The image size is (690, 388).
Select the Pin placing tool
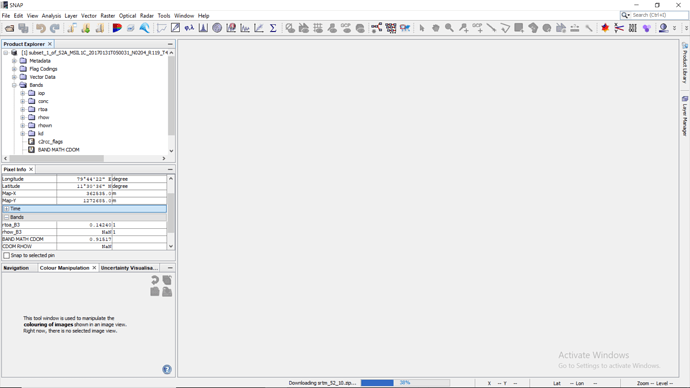coord(463,28)
